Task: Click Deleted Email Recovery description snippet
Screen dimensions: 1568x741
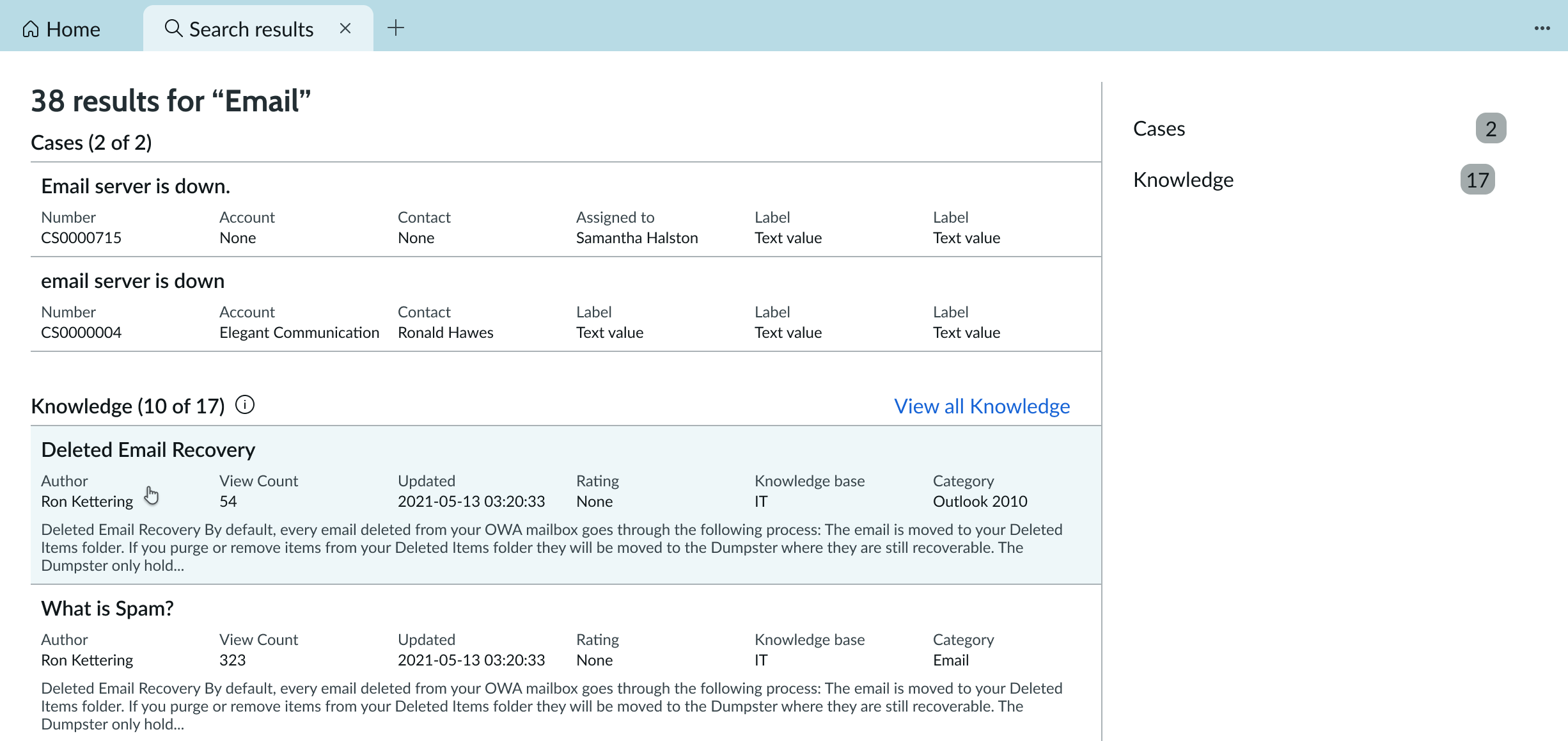Action: 552,547
